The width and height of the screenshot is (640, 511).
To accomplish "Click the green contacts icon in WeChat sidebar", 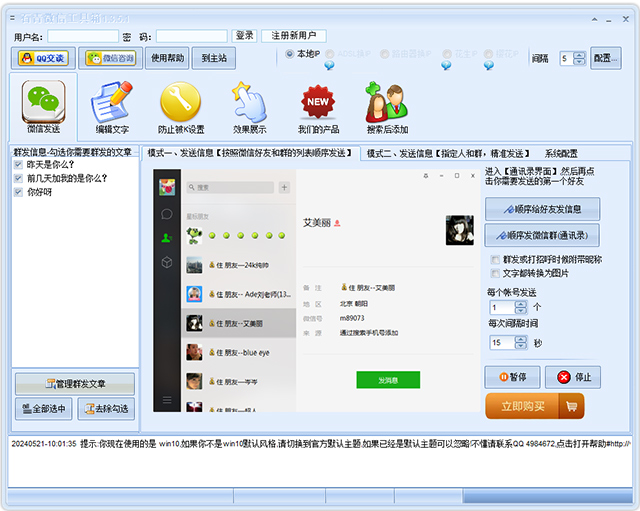I will [x=167, y=238].
